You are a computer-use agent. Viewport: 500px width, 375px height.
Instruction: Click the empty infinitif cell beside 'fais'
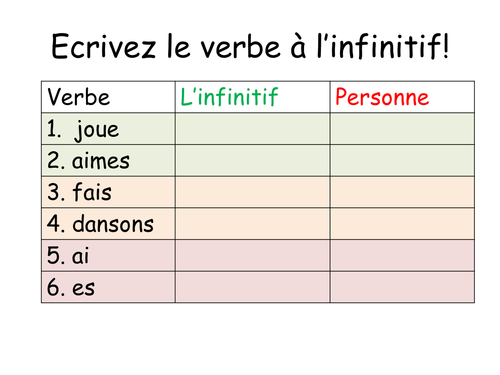point(253,192)
